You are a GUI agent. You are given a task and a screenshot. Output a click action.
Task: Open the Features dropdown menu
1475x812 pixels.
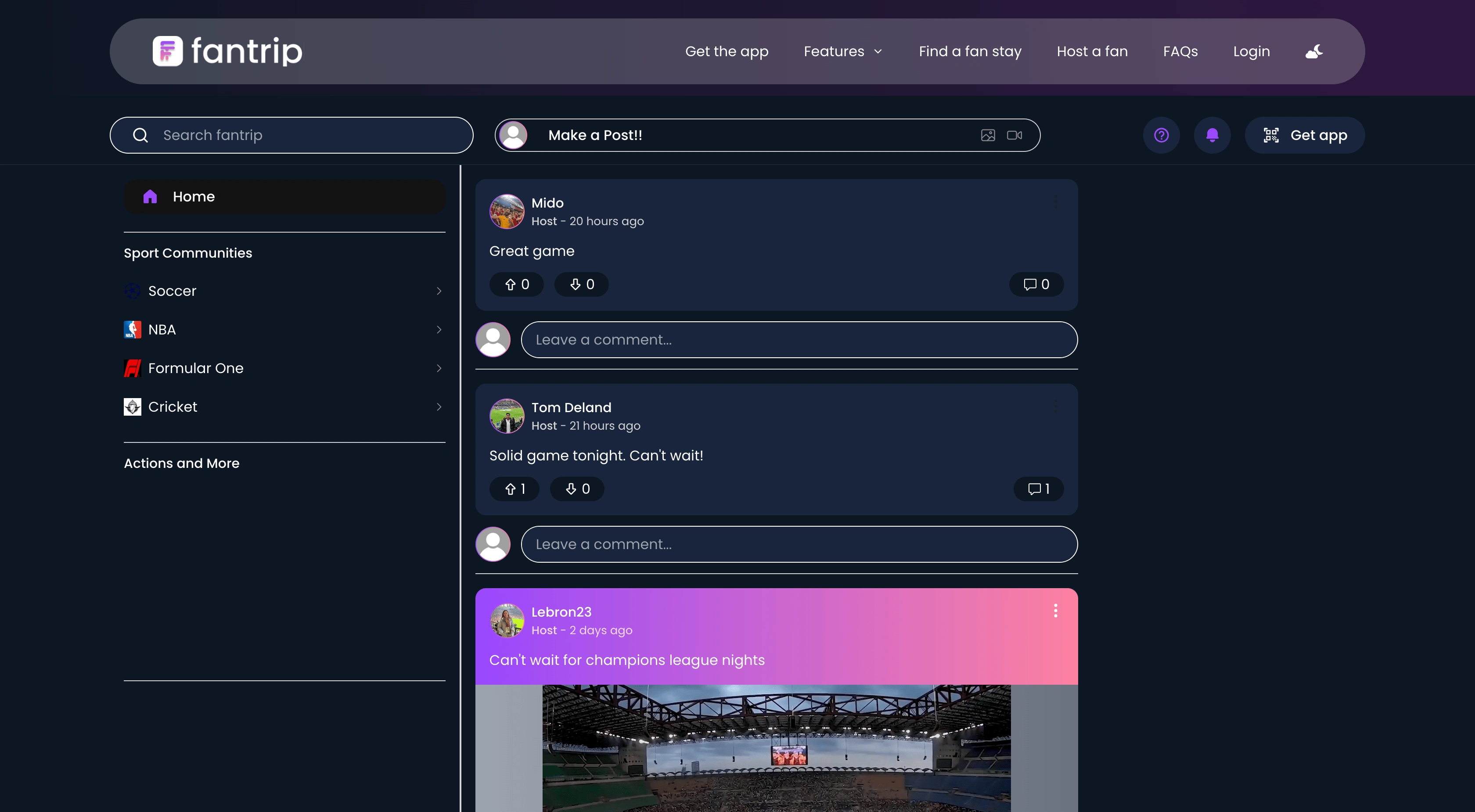click(843, 51)
